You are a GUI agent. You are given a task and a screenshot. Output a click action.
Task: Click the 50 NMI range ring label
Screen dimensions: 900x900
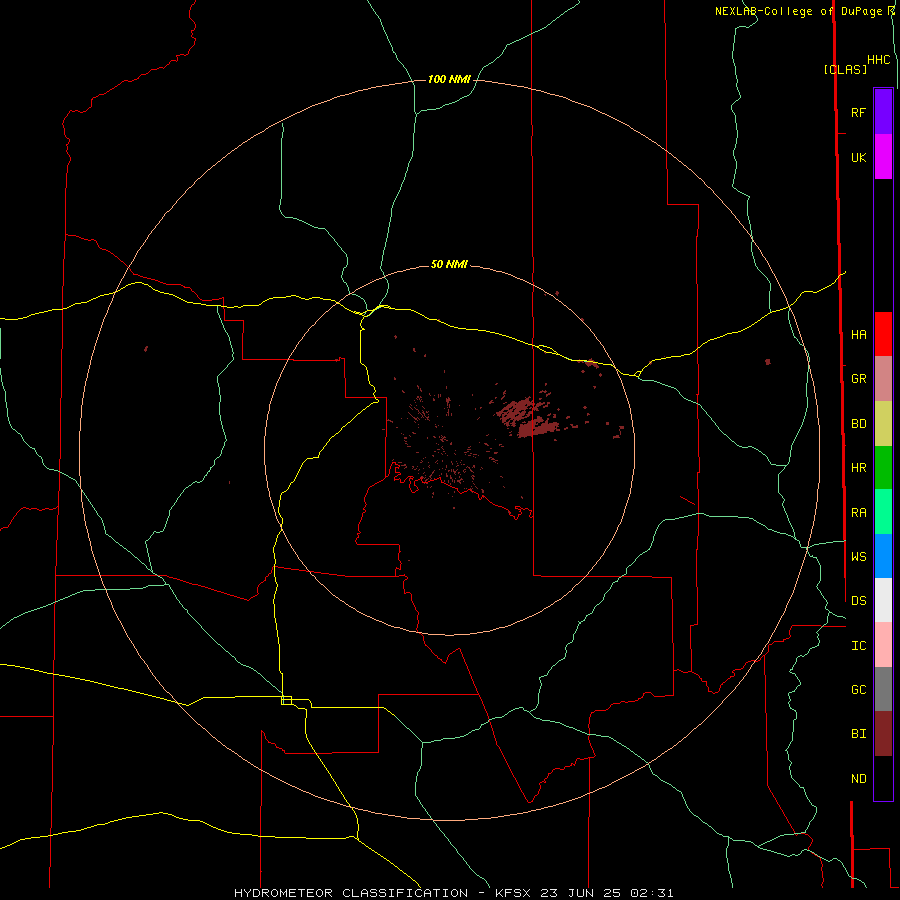pyautogui.click(x=449, y=264)
